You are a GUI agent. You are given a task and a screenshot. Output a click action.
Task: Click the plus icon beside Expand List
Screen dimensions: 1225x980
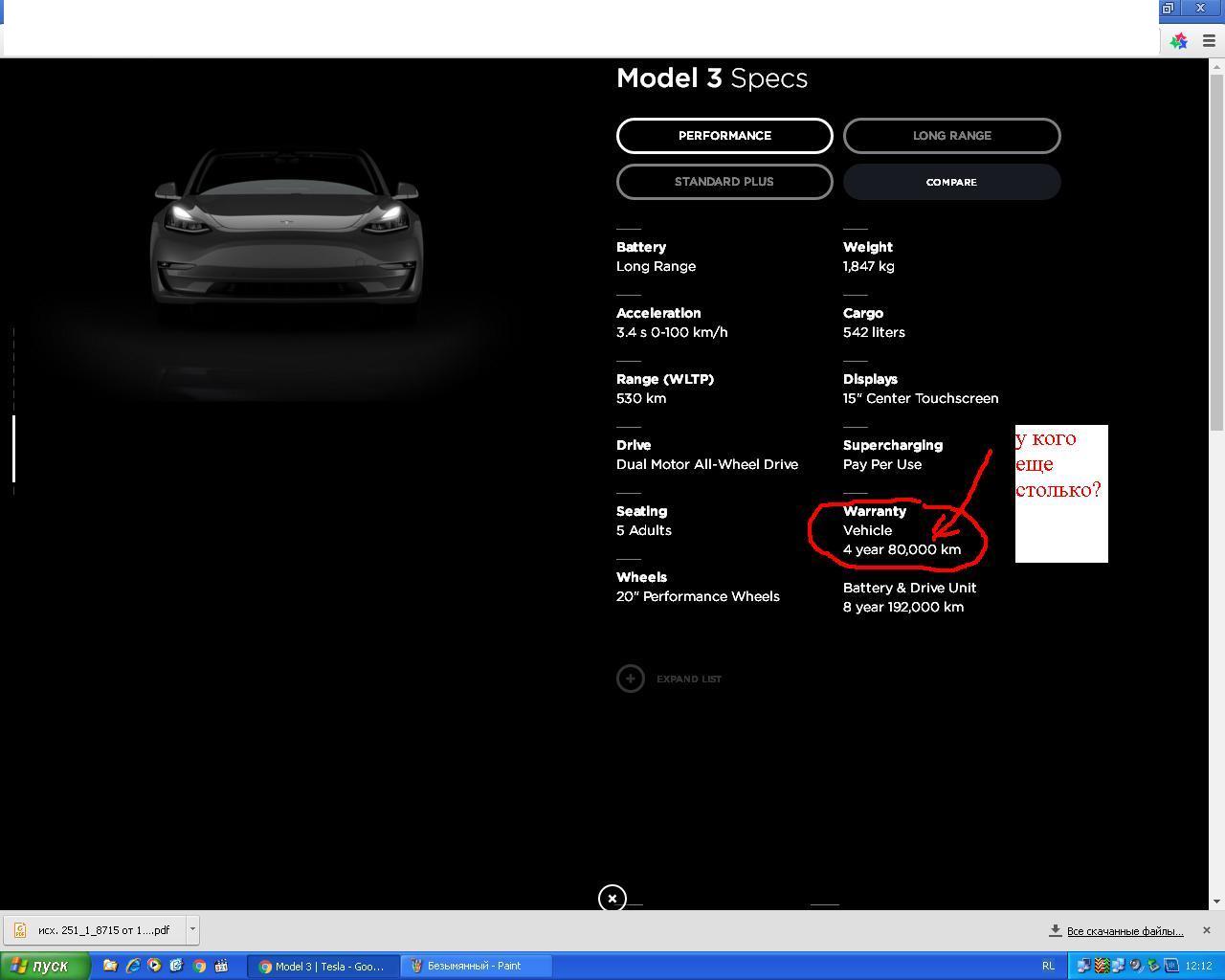coord(631,679)
